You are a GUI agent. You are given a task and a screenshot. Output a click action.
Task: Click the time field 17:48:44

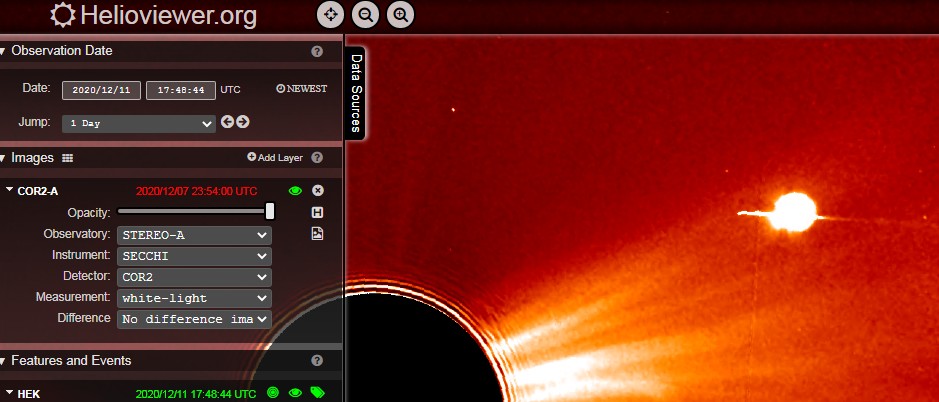181,90
